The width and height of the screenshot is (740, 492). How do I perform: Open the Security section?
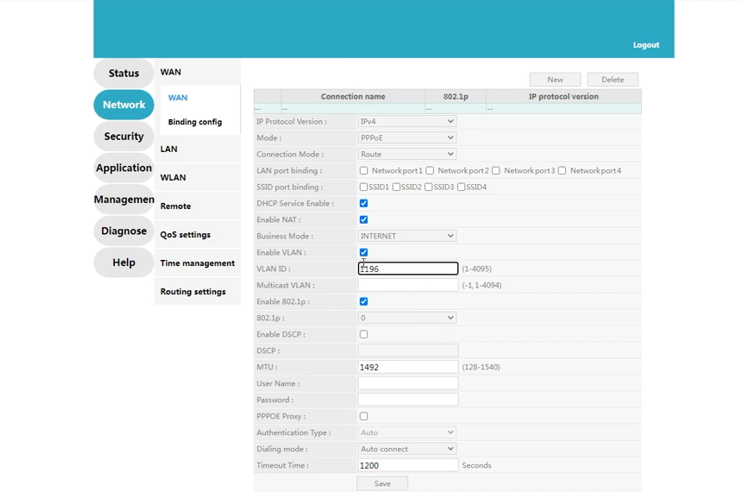click(123, 136)
